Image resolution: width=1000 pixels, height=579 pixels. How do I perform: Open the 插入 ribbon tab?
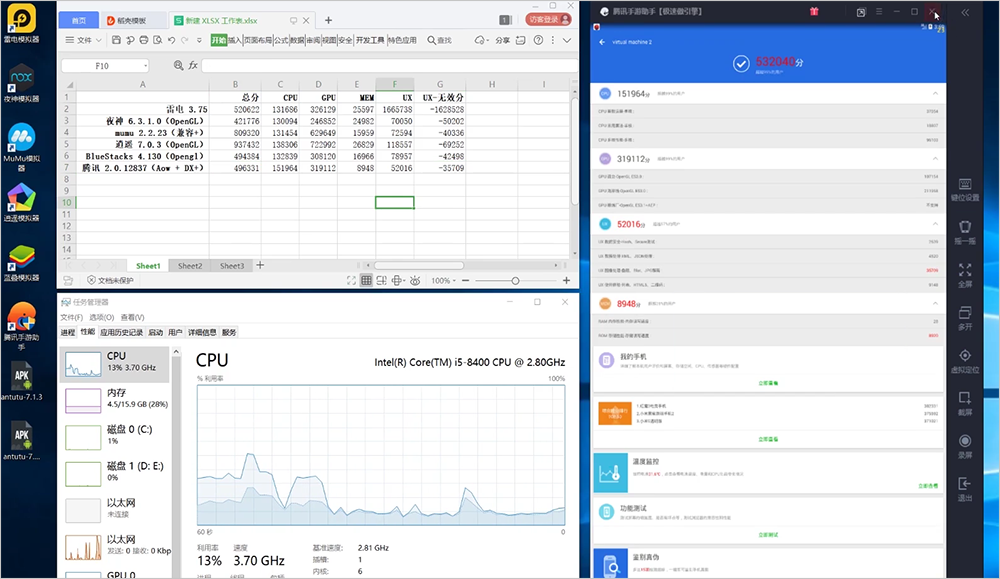pyautogui.click(x=235, y=40)
